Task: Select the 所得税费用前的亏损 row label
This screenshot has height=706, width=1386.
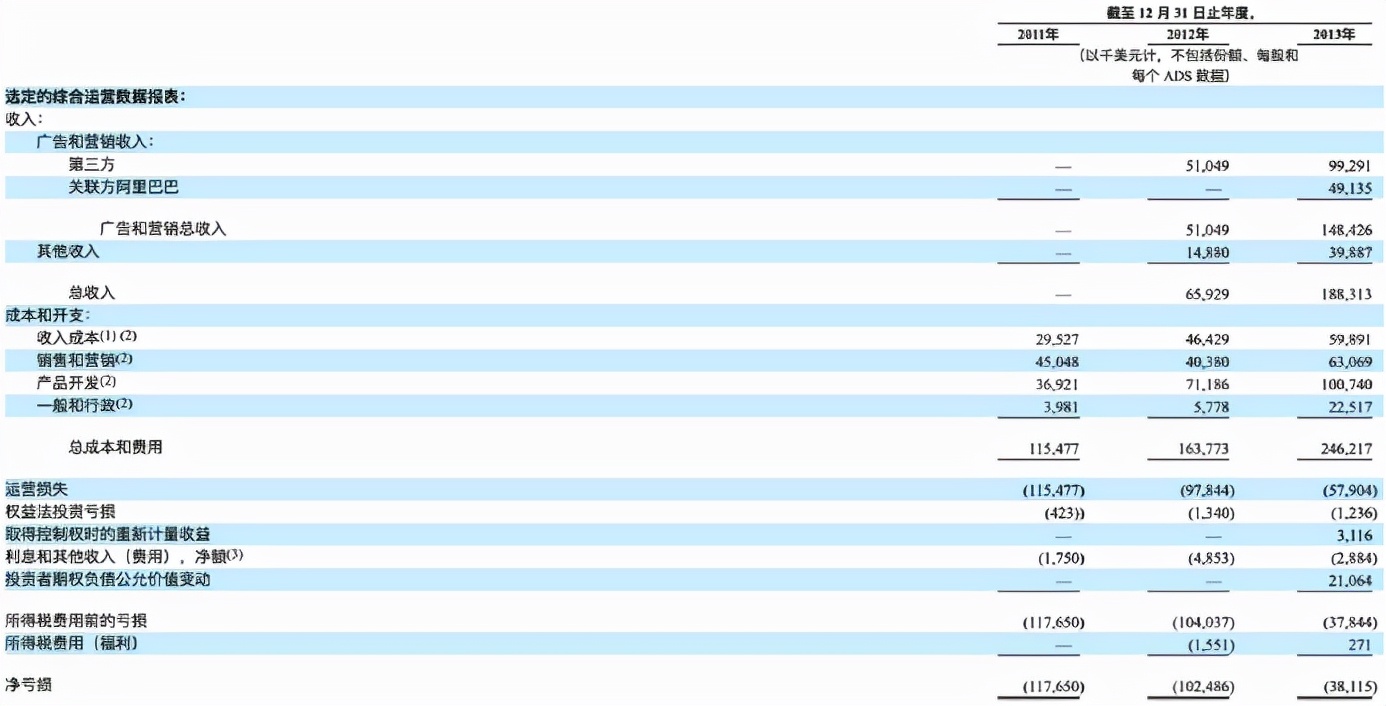Action: (x=68, y=621)
